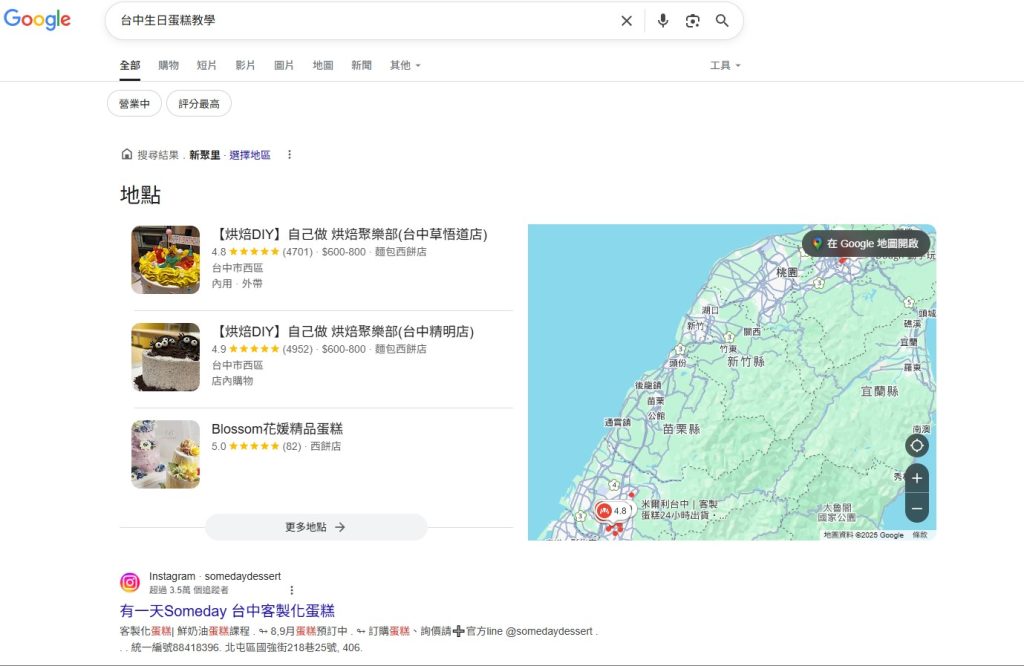1024x666 pixels.
Task: Click the (4952) review count
Action: tap(298, 349)
